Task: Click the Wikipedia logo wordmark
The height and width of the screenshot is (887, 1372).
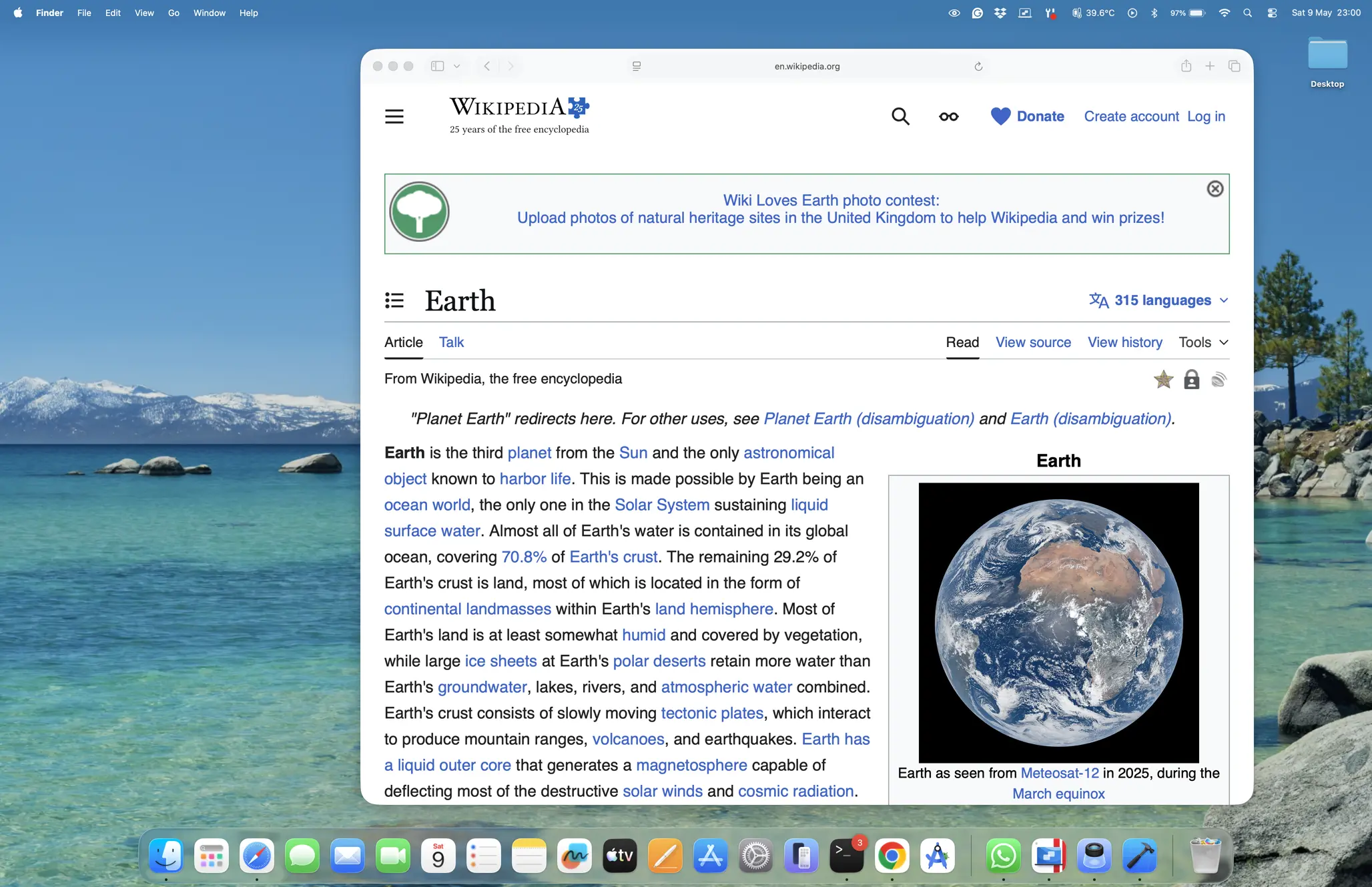Action: 519,115
